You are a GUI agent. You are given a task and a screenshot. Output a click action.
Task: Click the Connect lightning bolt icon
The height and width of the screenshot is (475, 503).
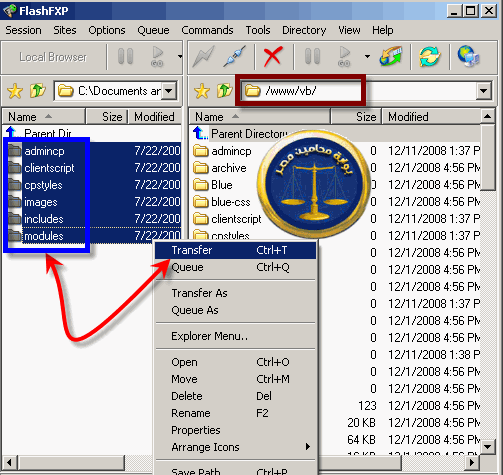(203, 56)
